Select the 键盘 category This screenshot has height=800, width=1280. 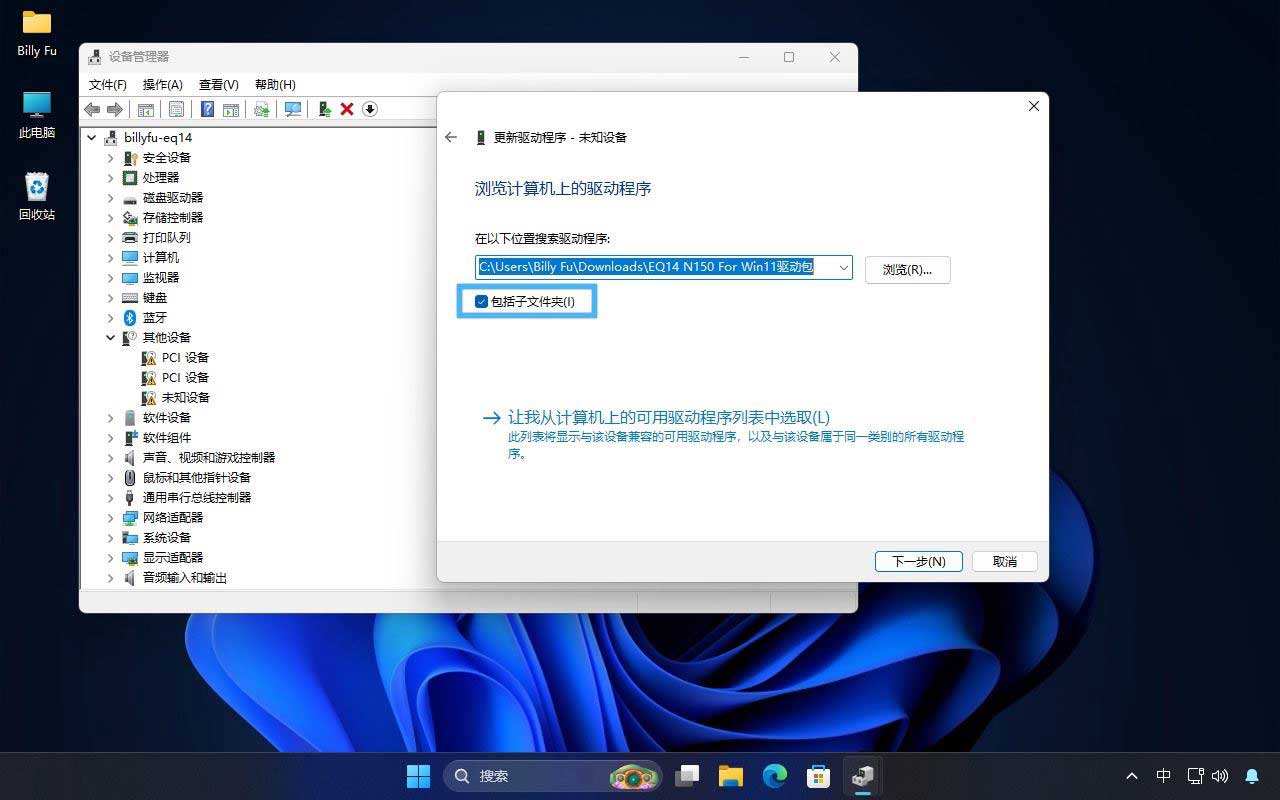[x=154, y=298]
